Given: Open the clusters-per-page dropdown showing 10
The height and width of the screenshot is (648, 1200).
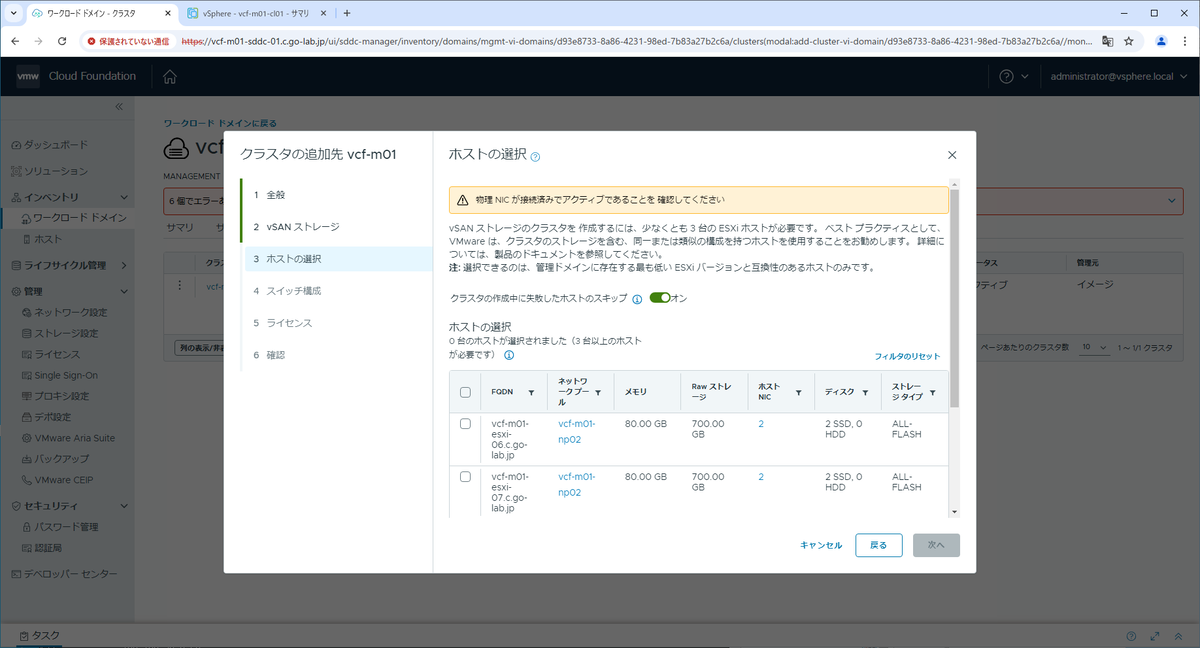Looking at the screenshot, I should point(1095,347).
